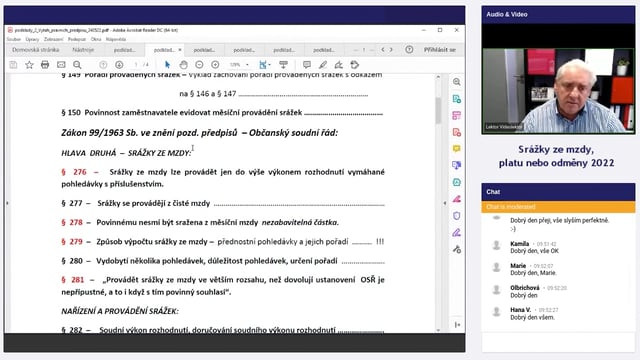
Task: Open Protect shield tool in sidebar
Action: click(x=457, y=216)
